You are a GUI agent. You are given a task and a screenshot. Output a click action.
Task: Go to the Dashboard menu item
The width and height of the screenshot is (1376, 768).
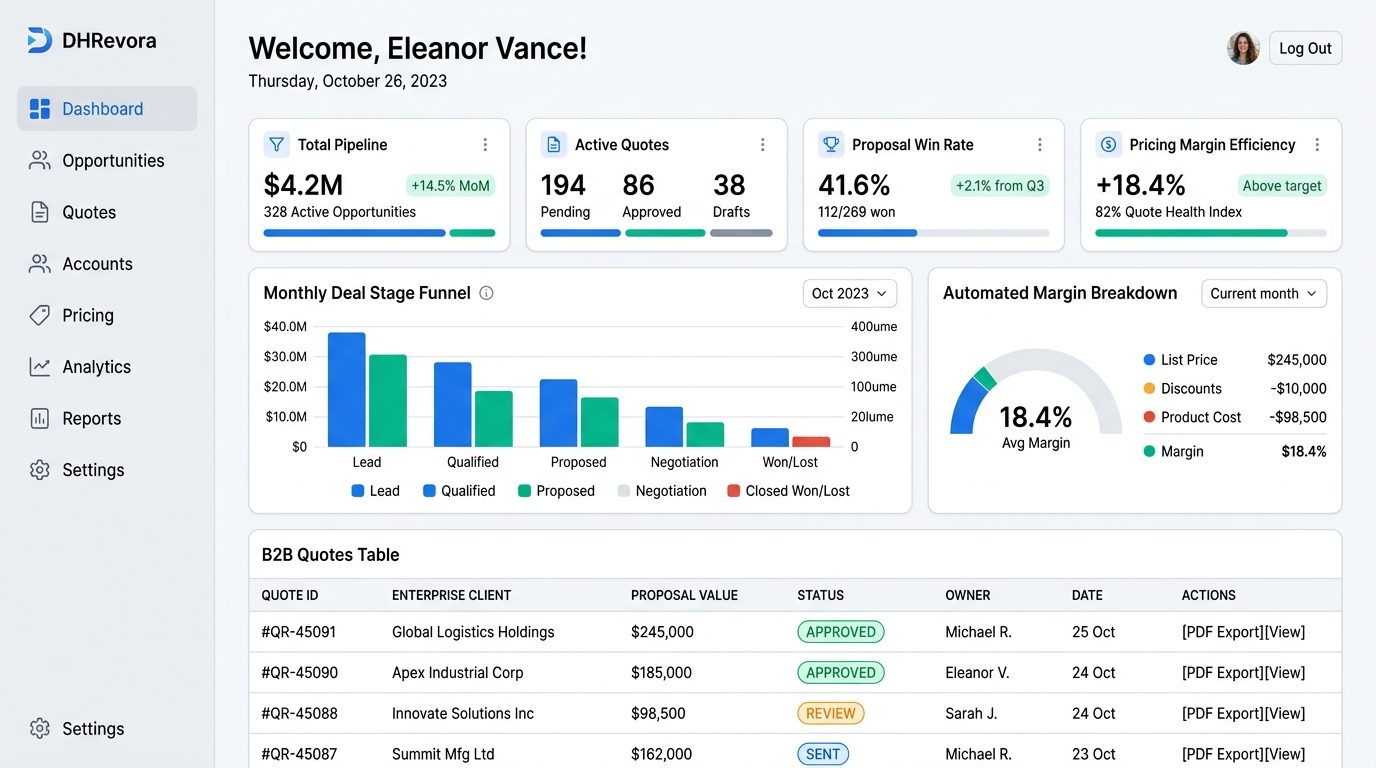tap(107, 109)
